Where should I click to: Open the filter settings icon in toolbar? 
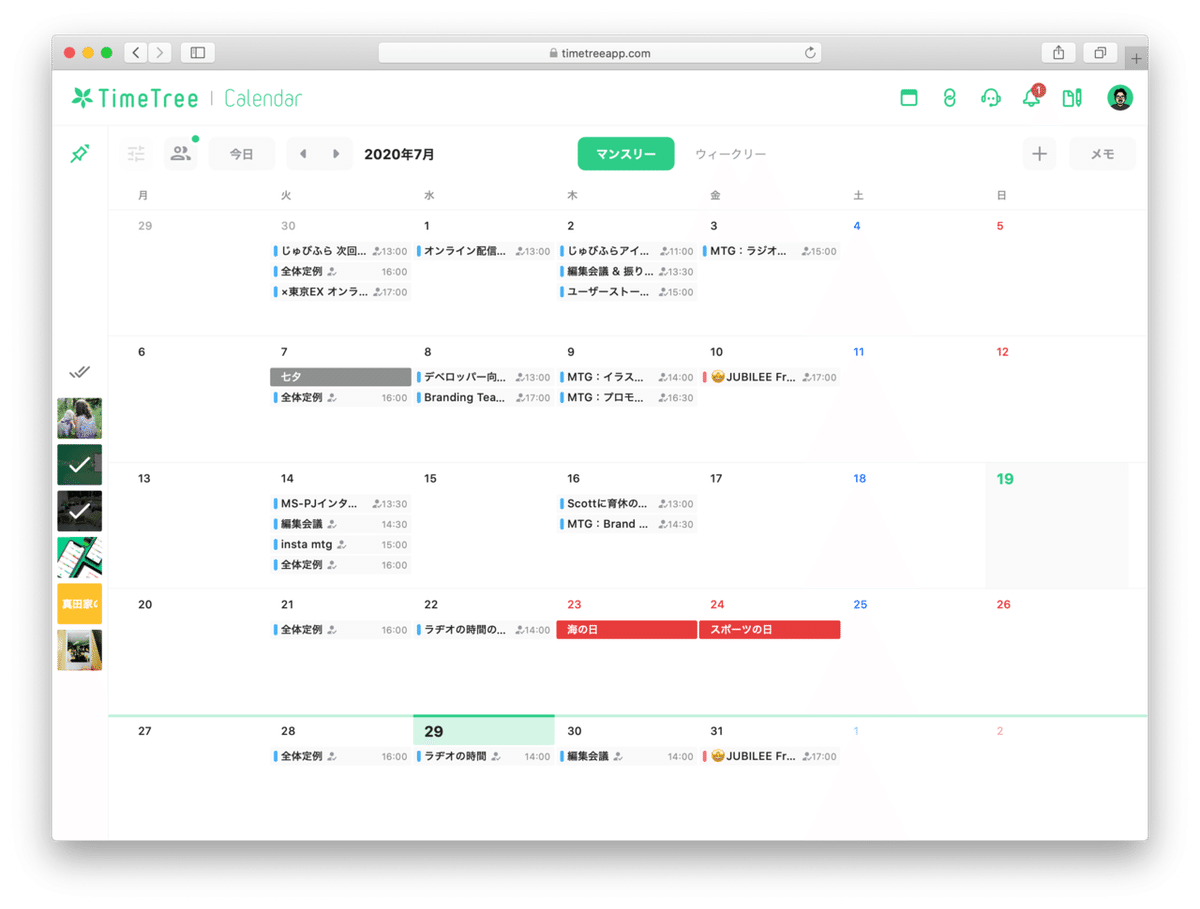point(136,154)
